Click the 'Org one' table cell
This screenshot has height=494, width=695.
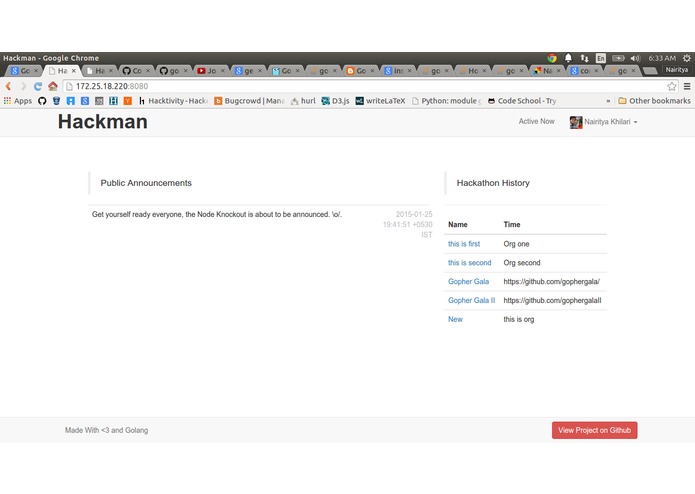516,244
